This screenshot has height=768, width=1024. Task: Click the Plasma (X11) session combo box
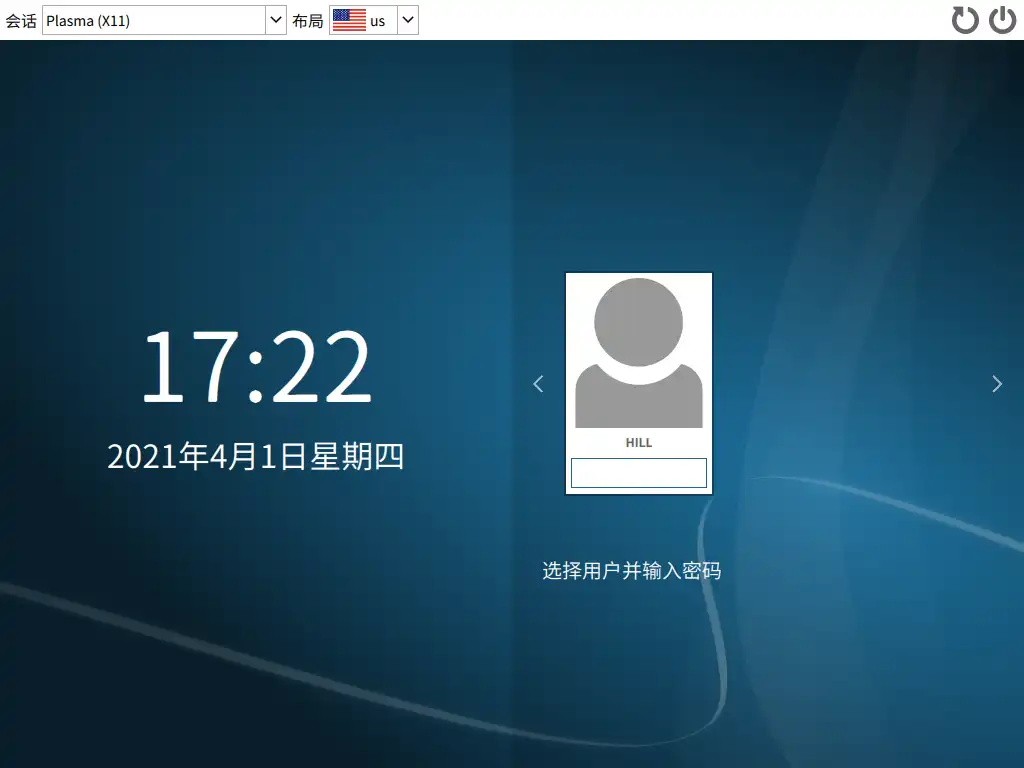click(x=153, y=21)
